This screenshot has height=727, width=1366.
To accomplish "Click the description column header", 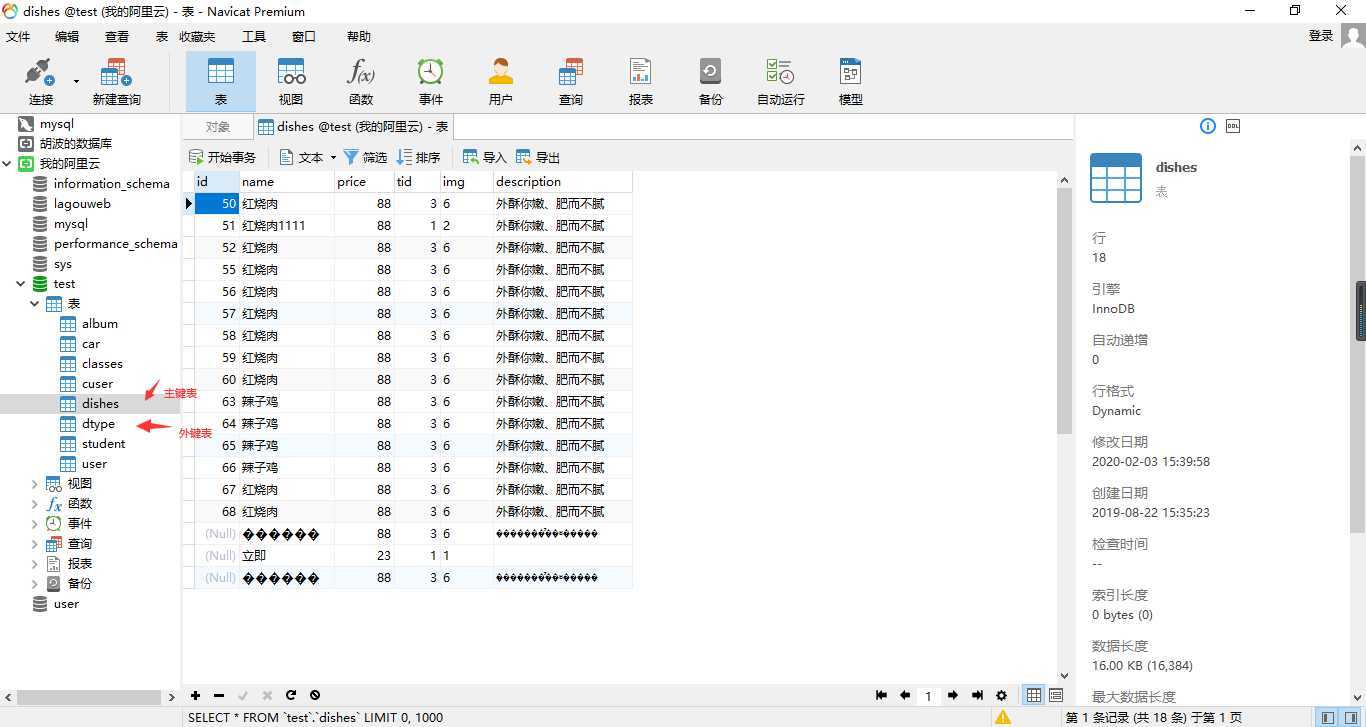I will click(x=562, y=182).
